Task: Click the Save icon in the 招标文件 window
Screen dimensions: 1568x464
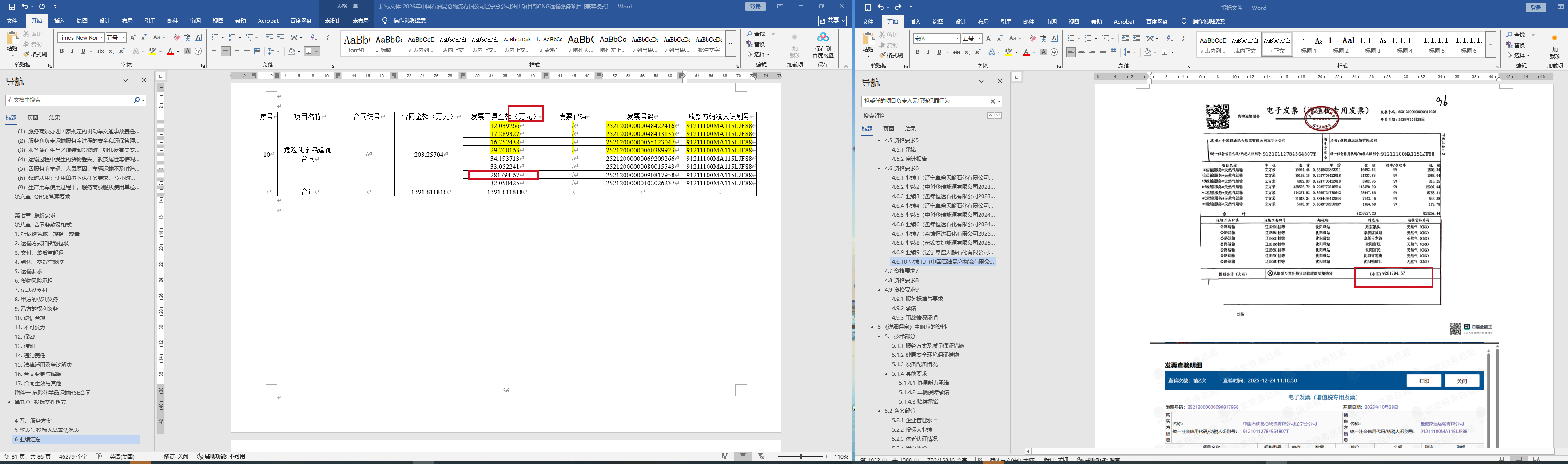Action: pyautogui.click(x=12, y=6)
